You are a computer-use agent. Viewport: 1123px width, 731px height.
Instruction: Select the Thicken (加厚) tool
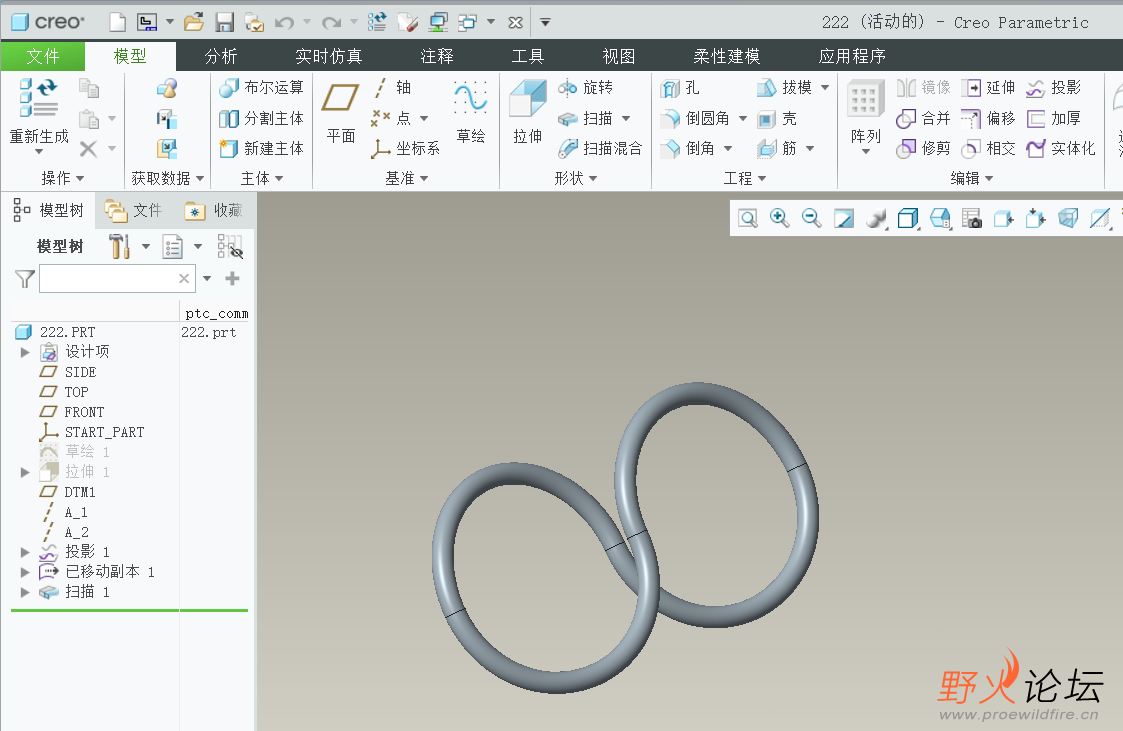coord(1054,118)
